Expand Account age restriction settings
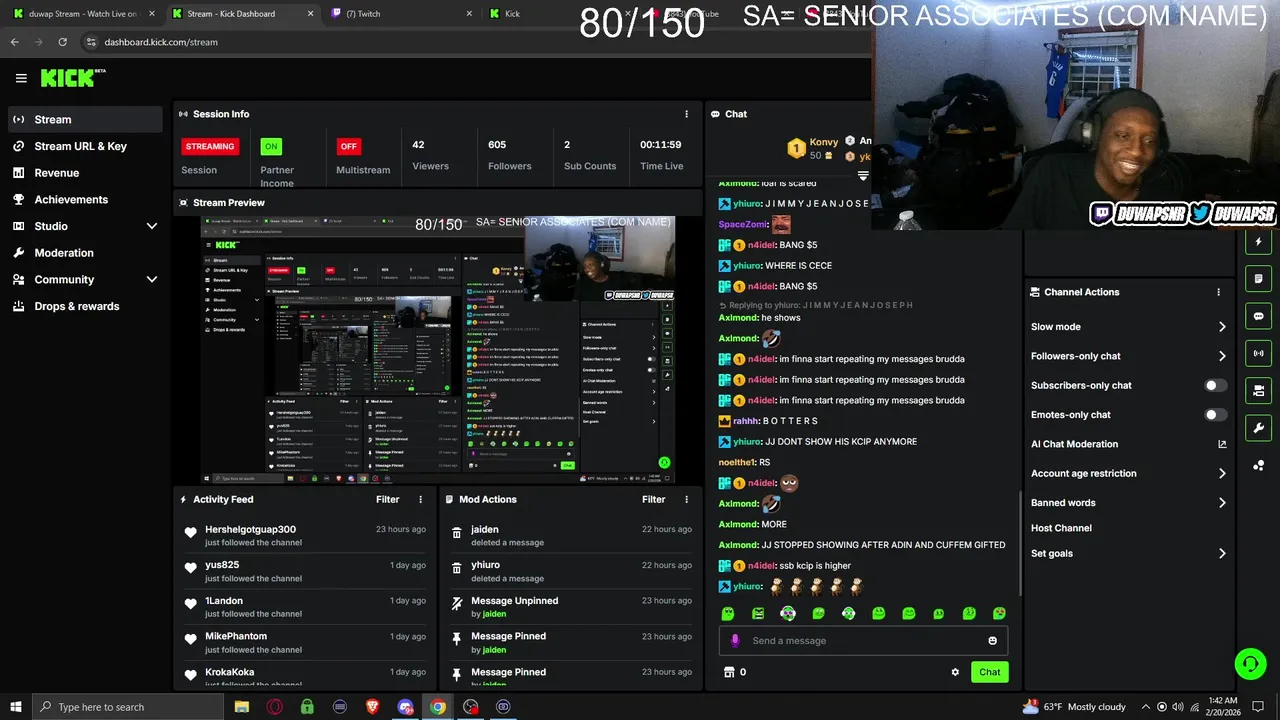The height and width of the screenshot is (720, 1280). pyautogui.click(x=1222, y=473)
